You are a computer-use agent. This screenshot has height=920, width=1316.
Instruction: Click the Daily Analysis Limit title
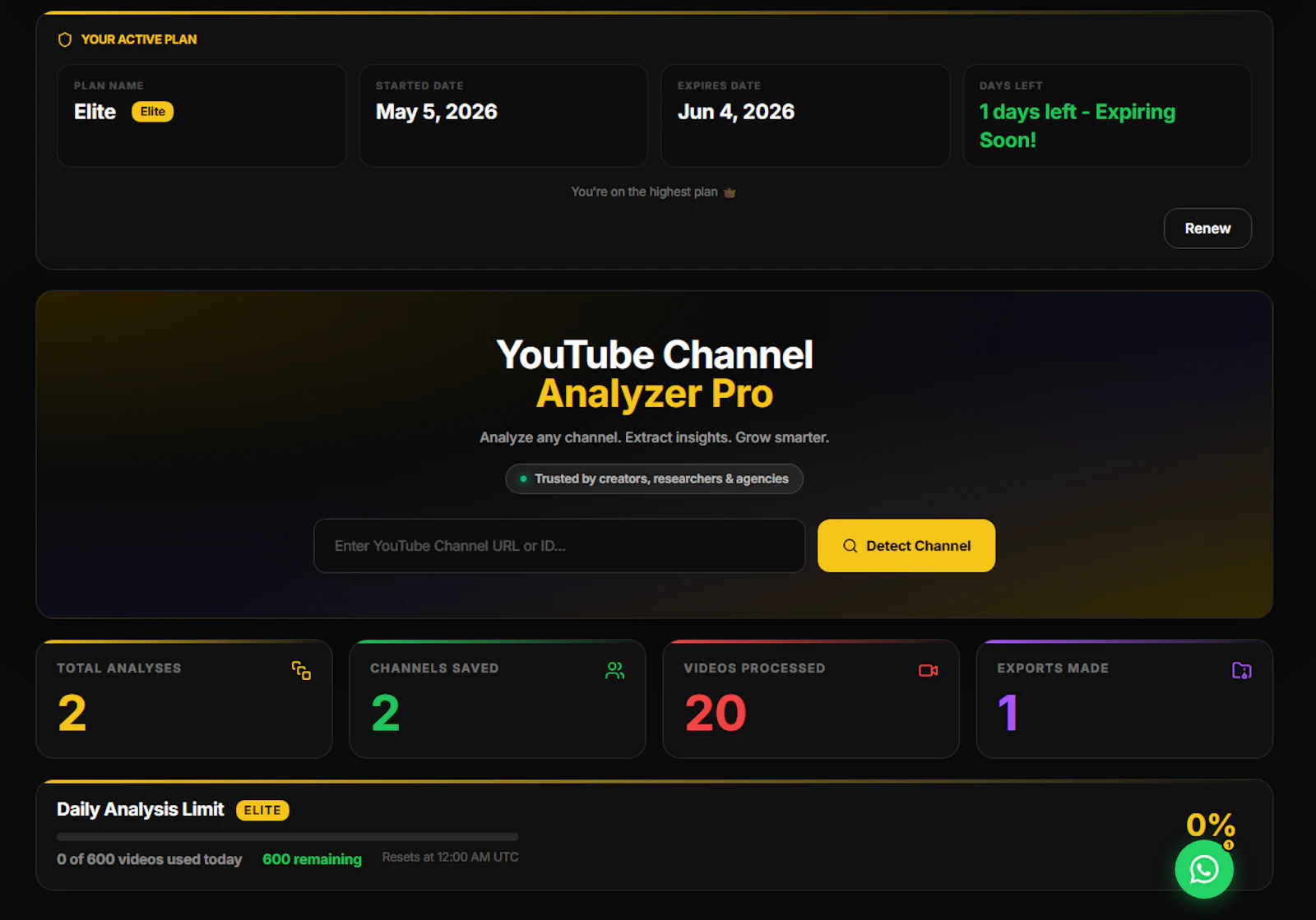click(x=140, y=810)
